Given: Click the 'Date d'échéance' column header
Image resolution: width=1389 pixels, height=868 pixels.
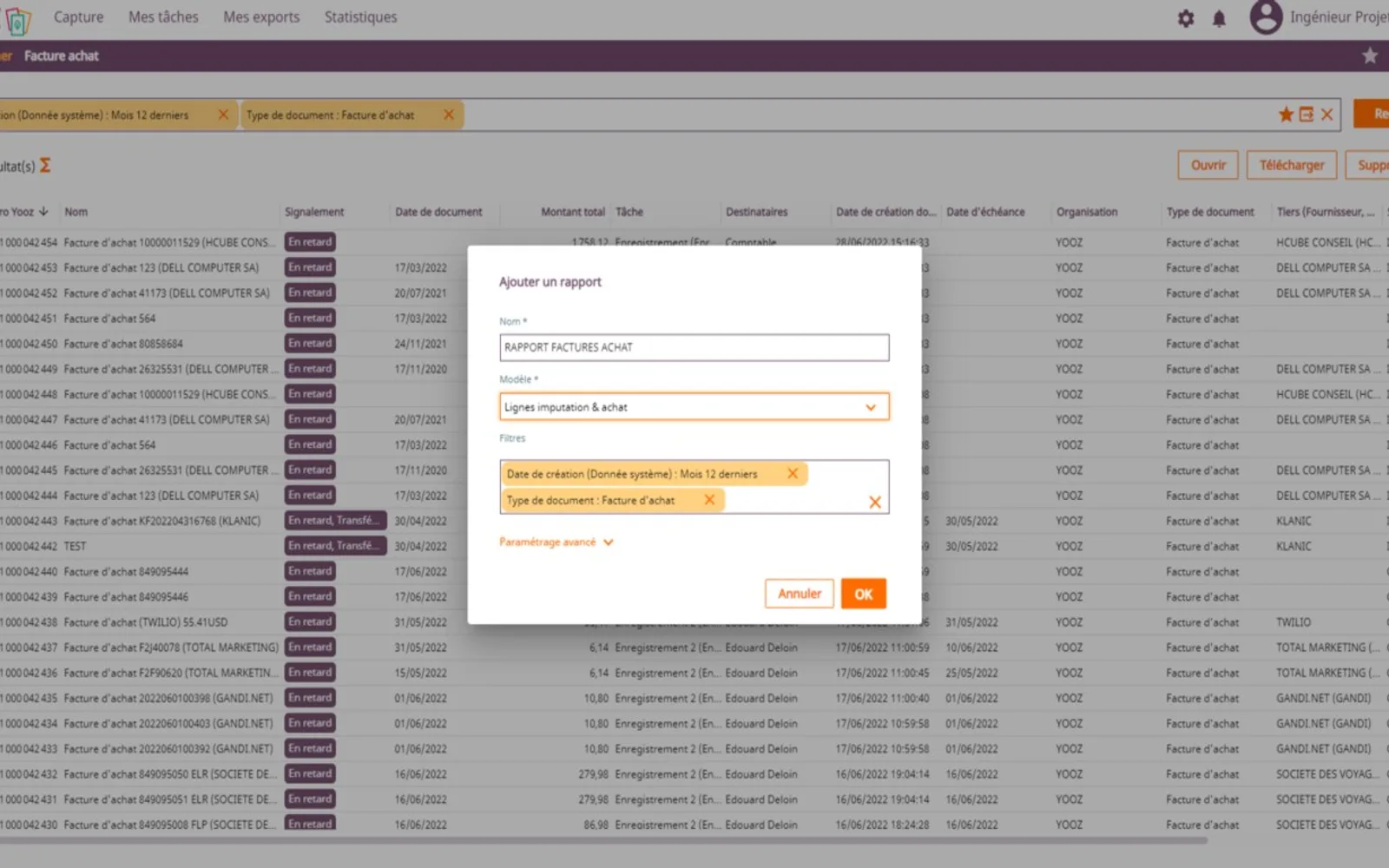Looking at the screenshot, I should (985, 212).
